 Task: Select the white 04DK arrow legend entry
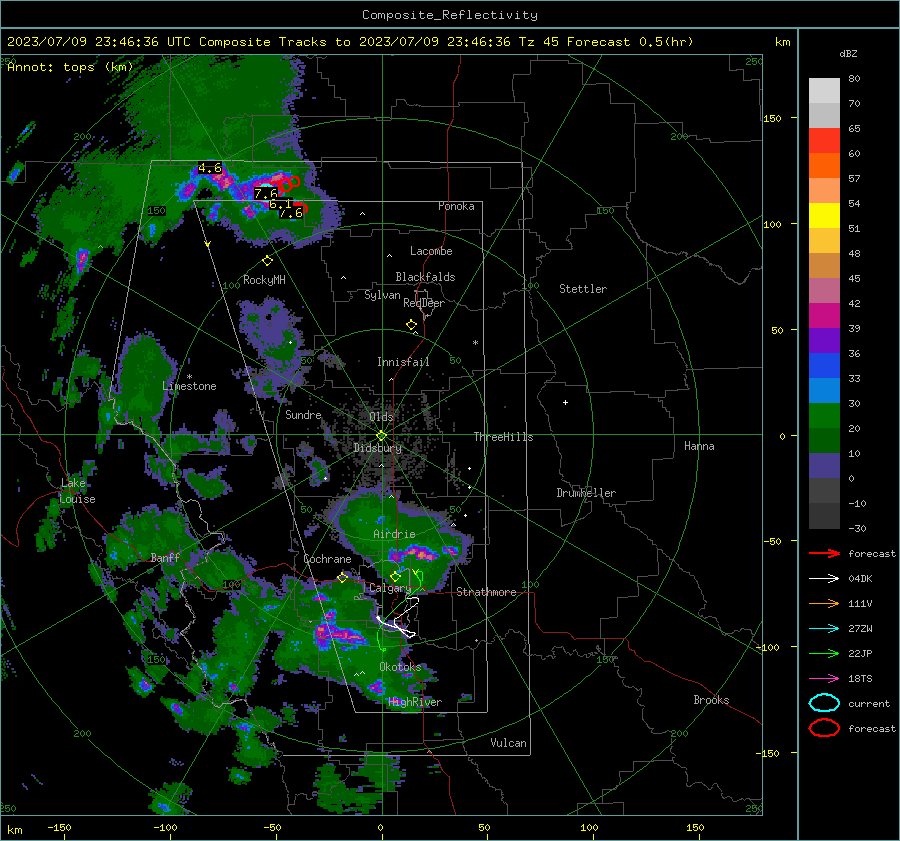[824, 578]
